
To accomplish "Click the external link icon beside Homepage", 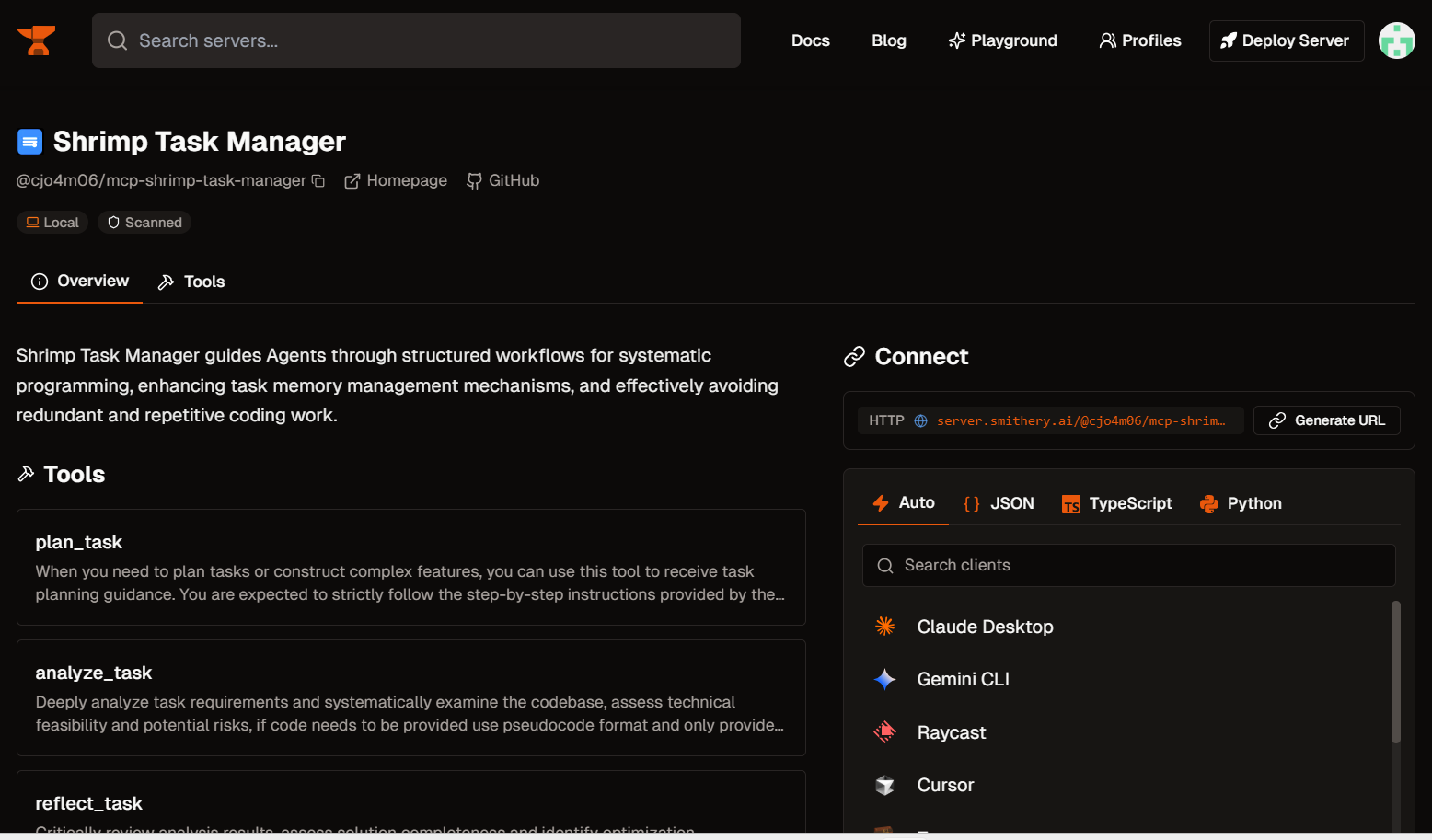I will pos(352,181).
